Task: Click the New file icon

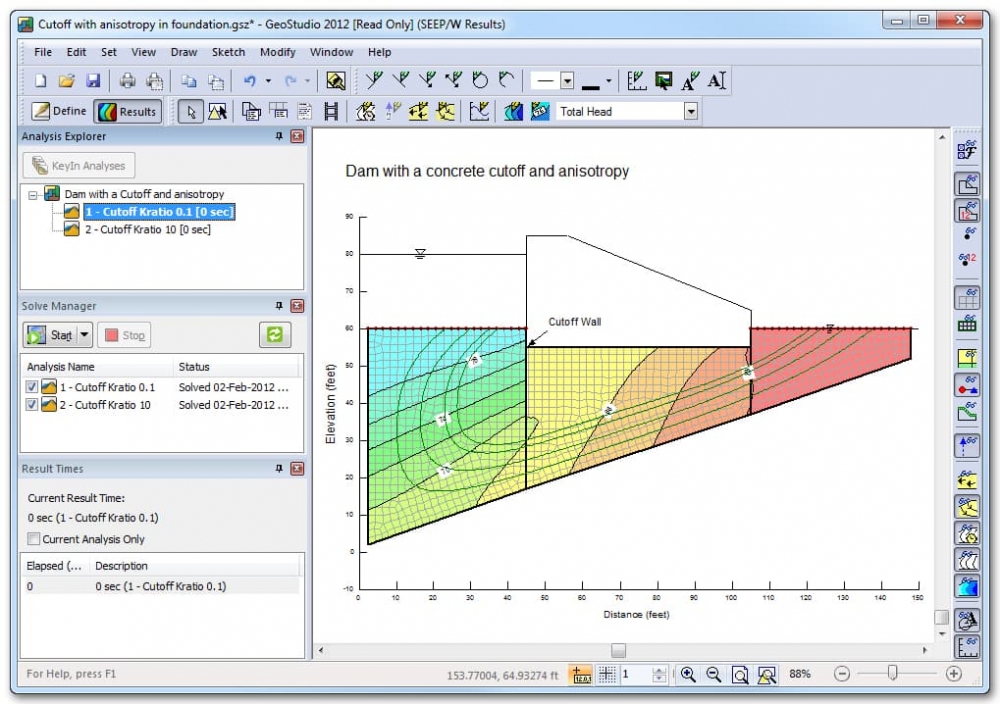Action: [41, 81]
